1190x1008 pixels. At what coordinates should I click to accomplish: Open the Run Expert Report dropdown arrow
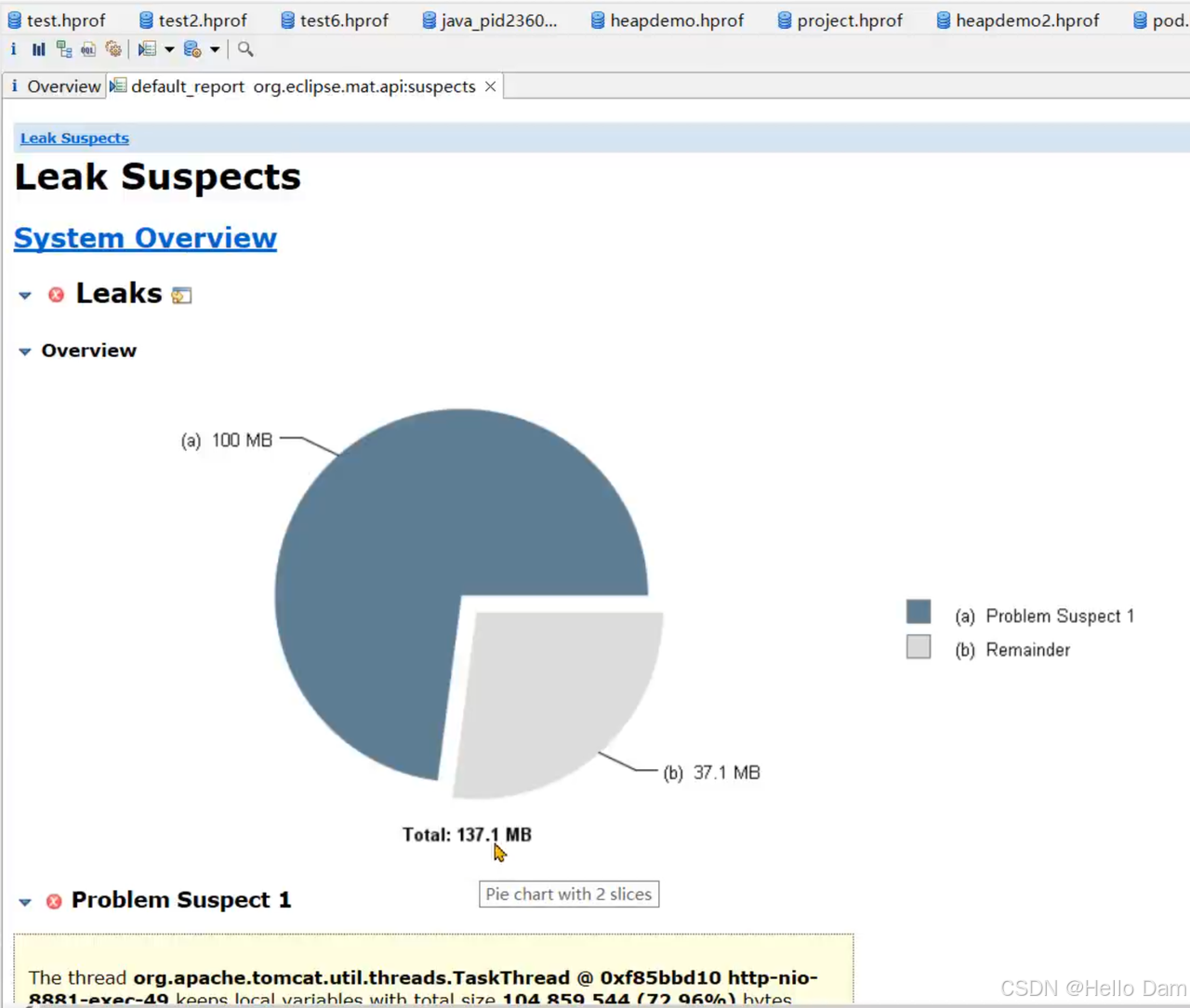(x=169, y=49)
